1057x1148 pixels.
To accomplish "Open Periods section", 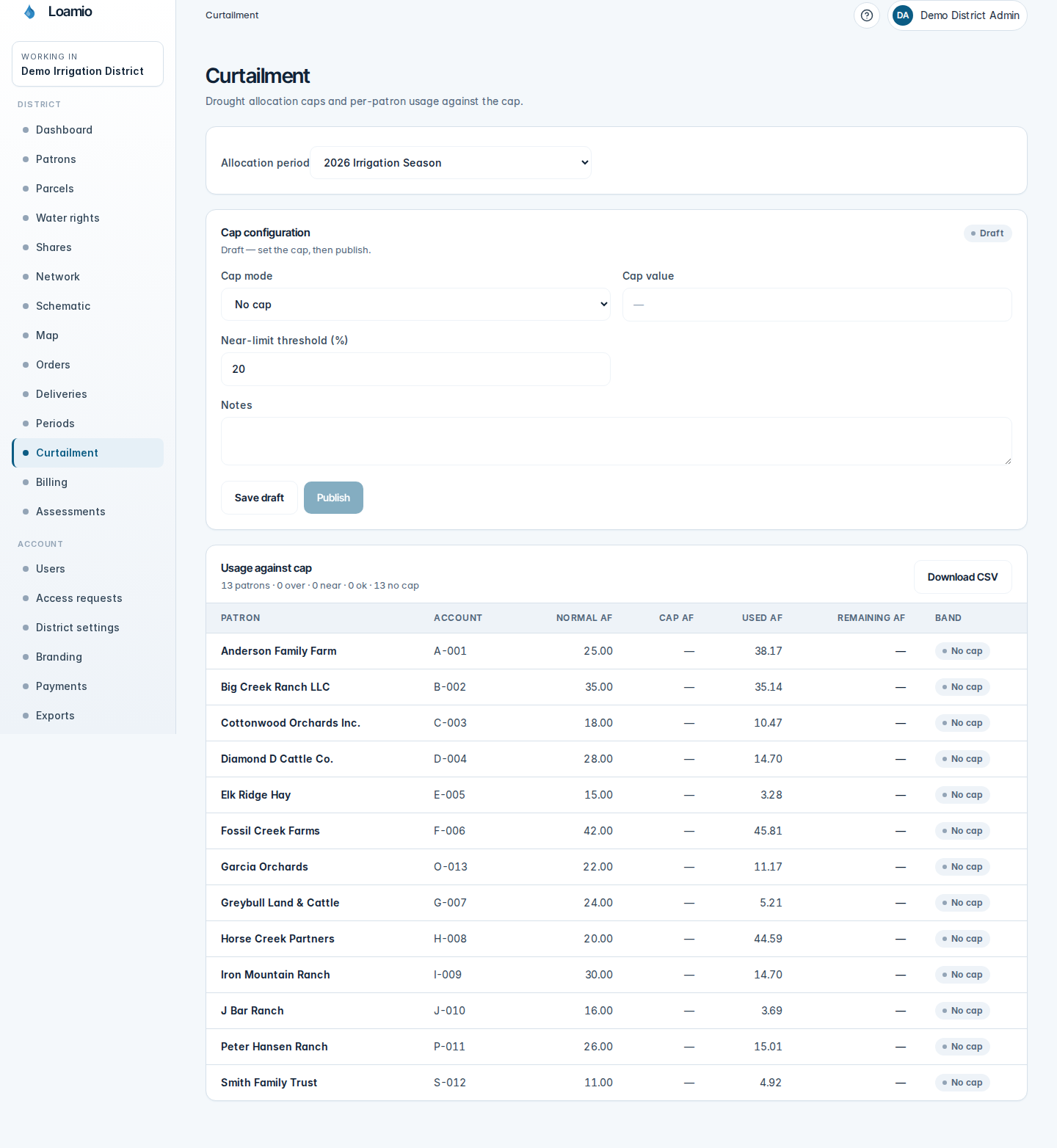I will (x=87, y=424).
